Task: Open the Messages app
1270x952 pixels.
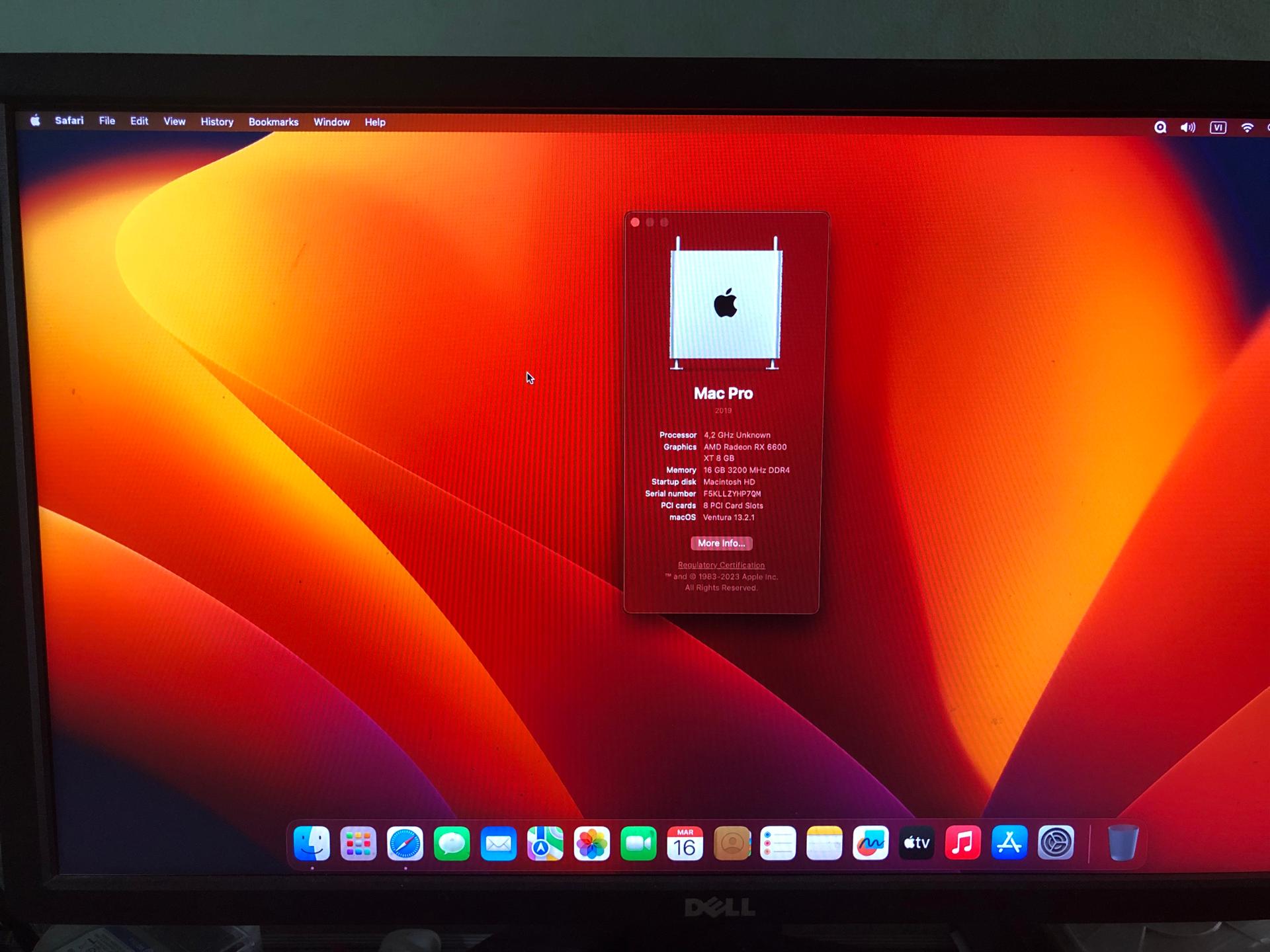Action: (x=452, y=843)
